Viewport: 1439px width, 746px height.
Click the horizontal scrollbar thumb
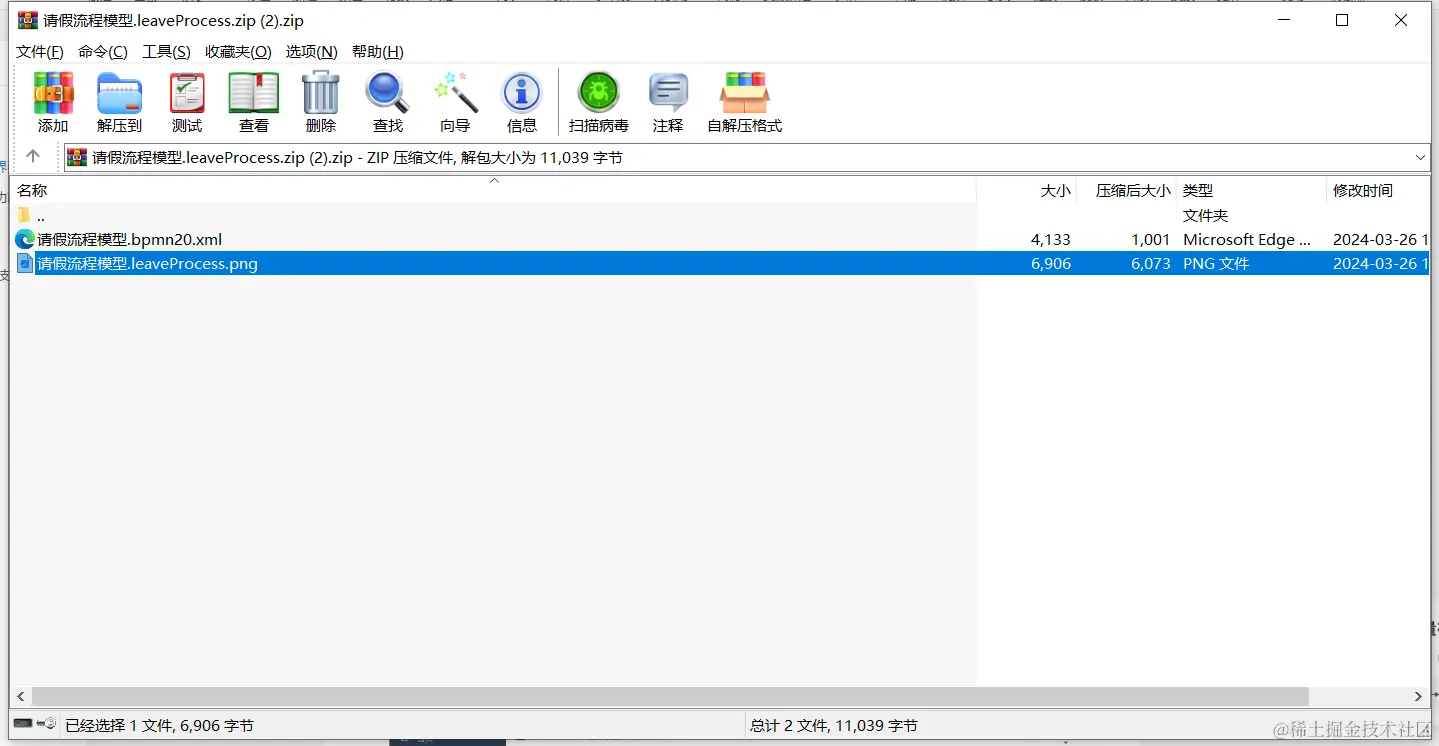670,696
